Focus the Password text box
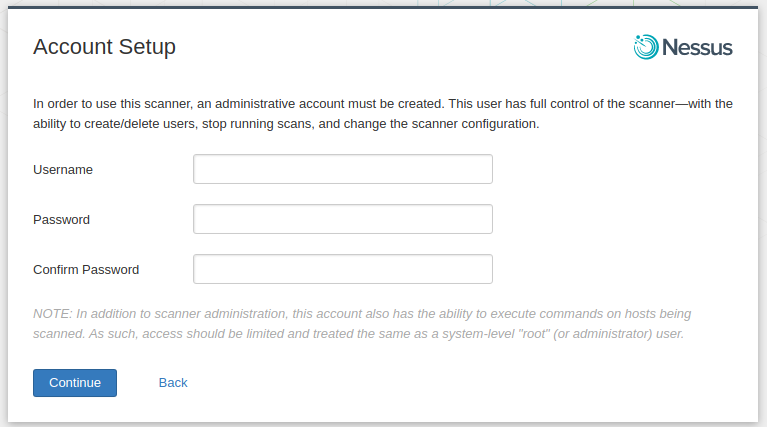 pos(342,219)
